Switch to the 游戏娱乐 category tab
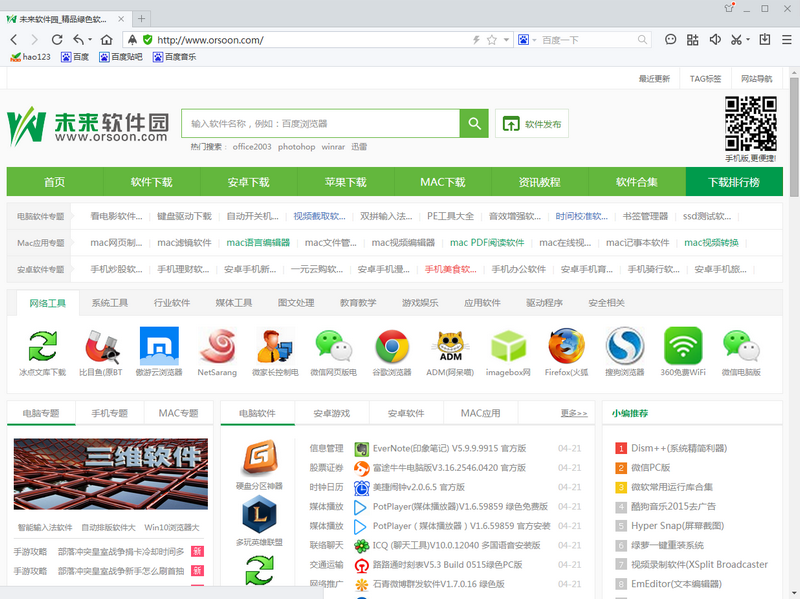The height and width of the screenshot is (599, 800). point(420,303)
